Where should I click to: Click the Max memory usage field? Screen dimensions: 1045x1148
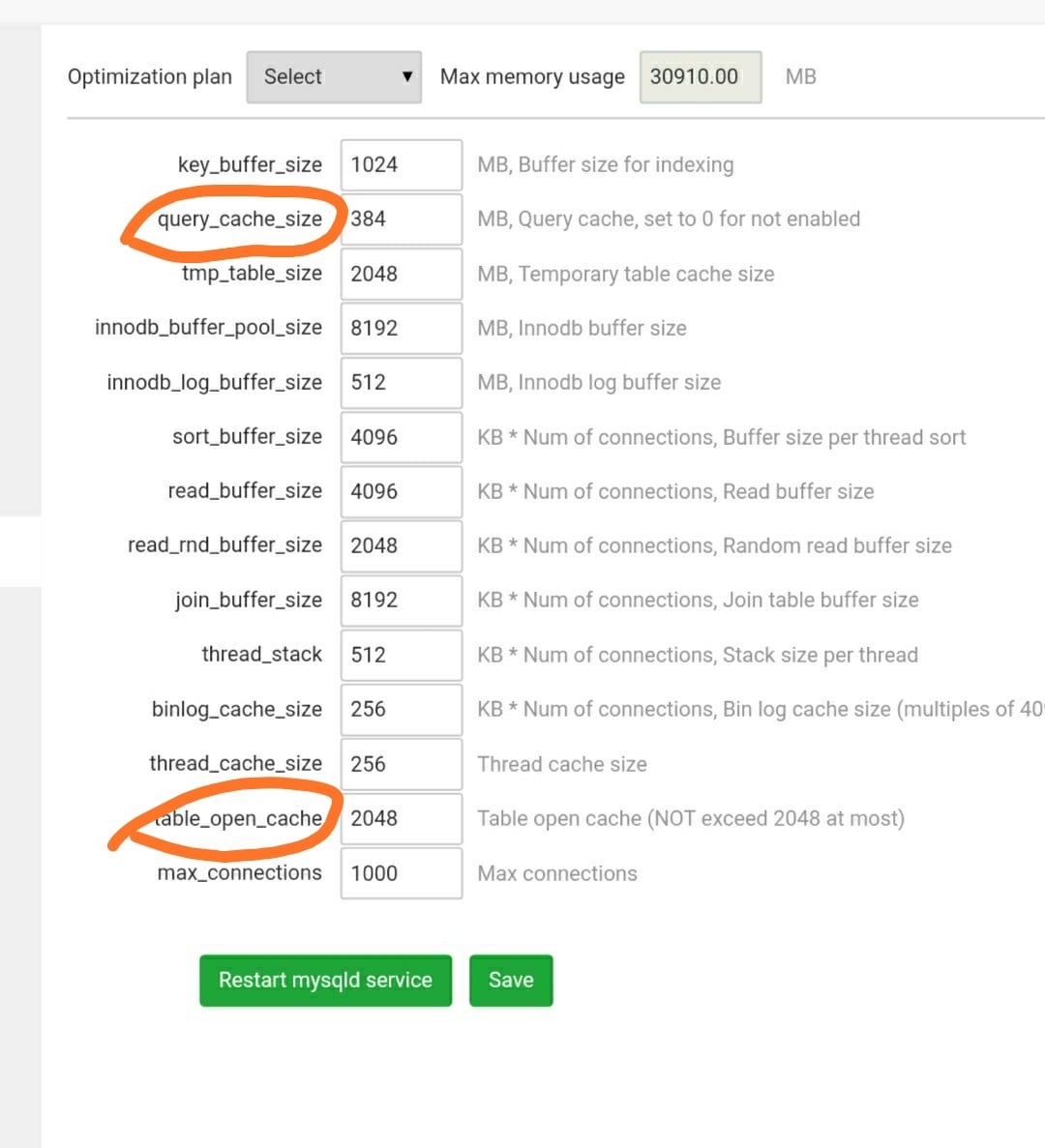click(700, 77)
